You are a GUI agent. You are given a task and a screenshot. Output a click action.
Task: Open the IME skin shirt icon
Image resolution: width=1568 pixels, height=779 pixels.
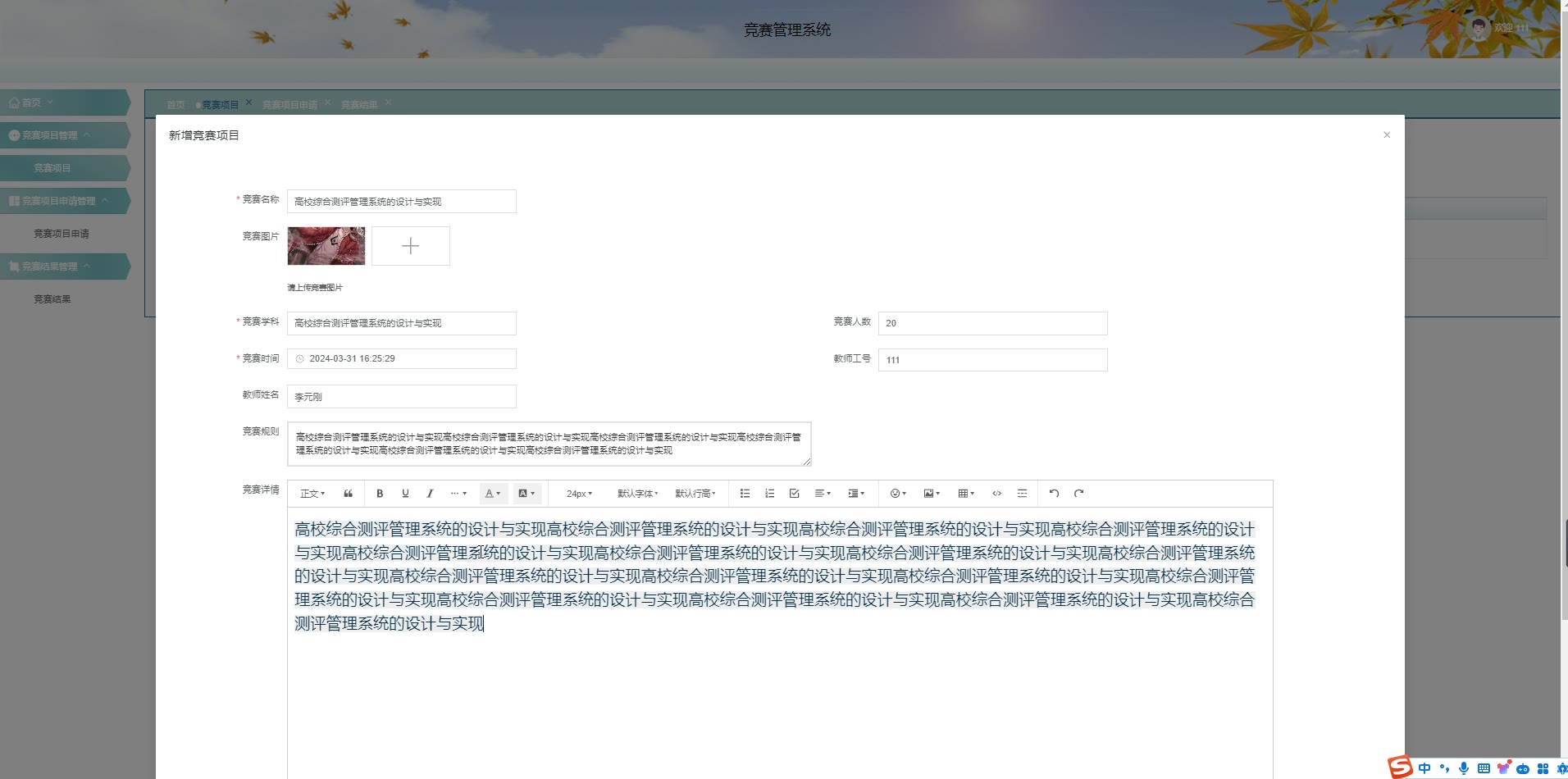(1503, 768)
